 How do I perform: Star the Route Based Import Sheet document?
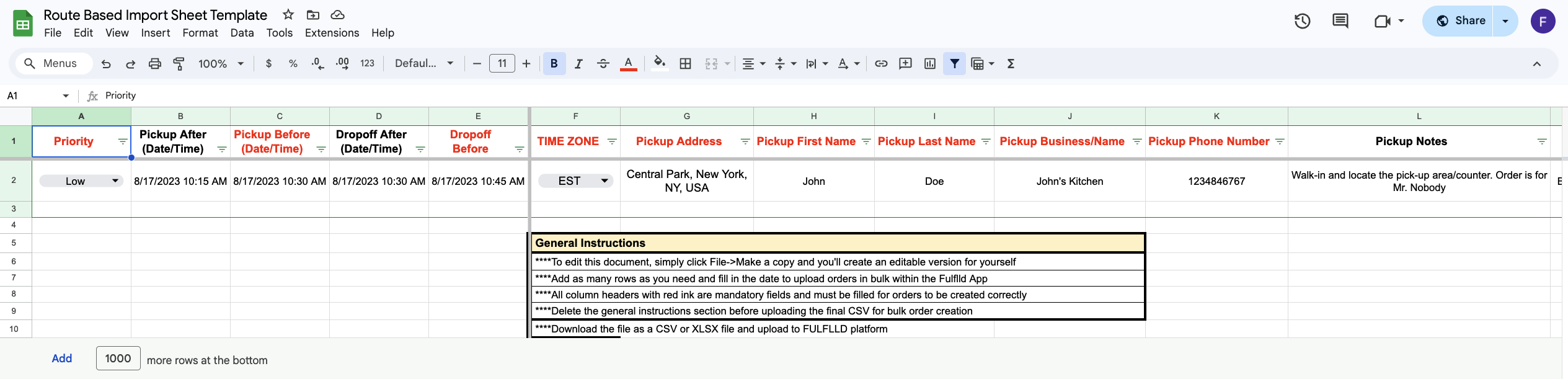(x=288, y=15)
